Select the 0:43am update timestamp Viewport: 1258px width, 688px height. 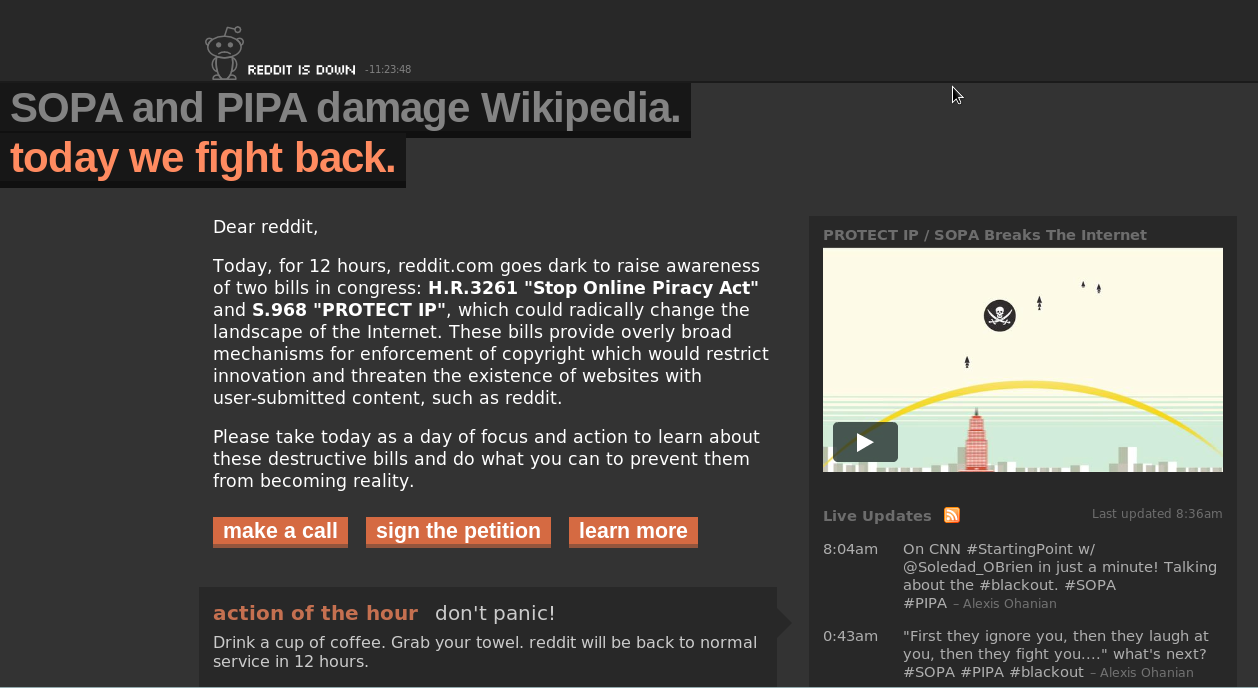(x=850, y=636)
